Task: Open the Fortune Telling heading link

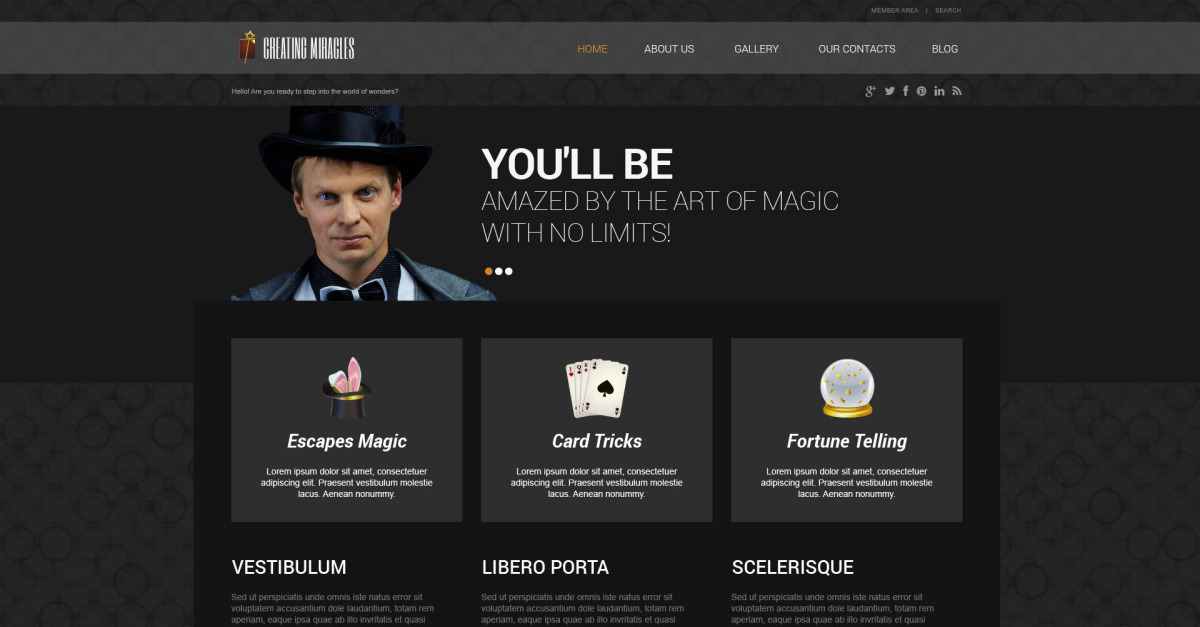Action: coord(847,441)
